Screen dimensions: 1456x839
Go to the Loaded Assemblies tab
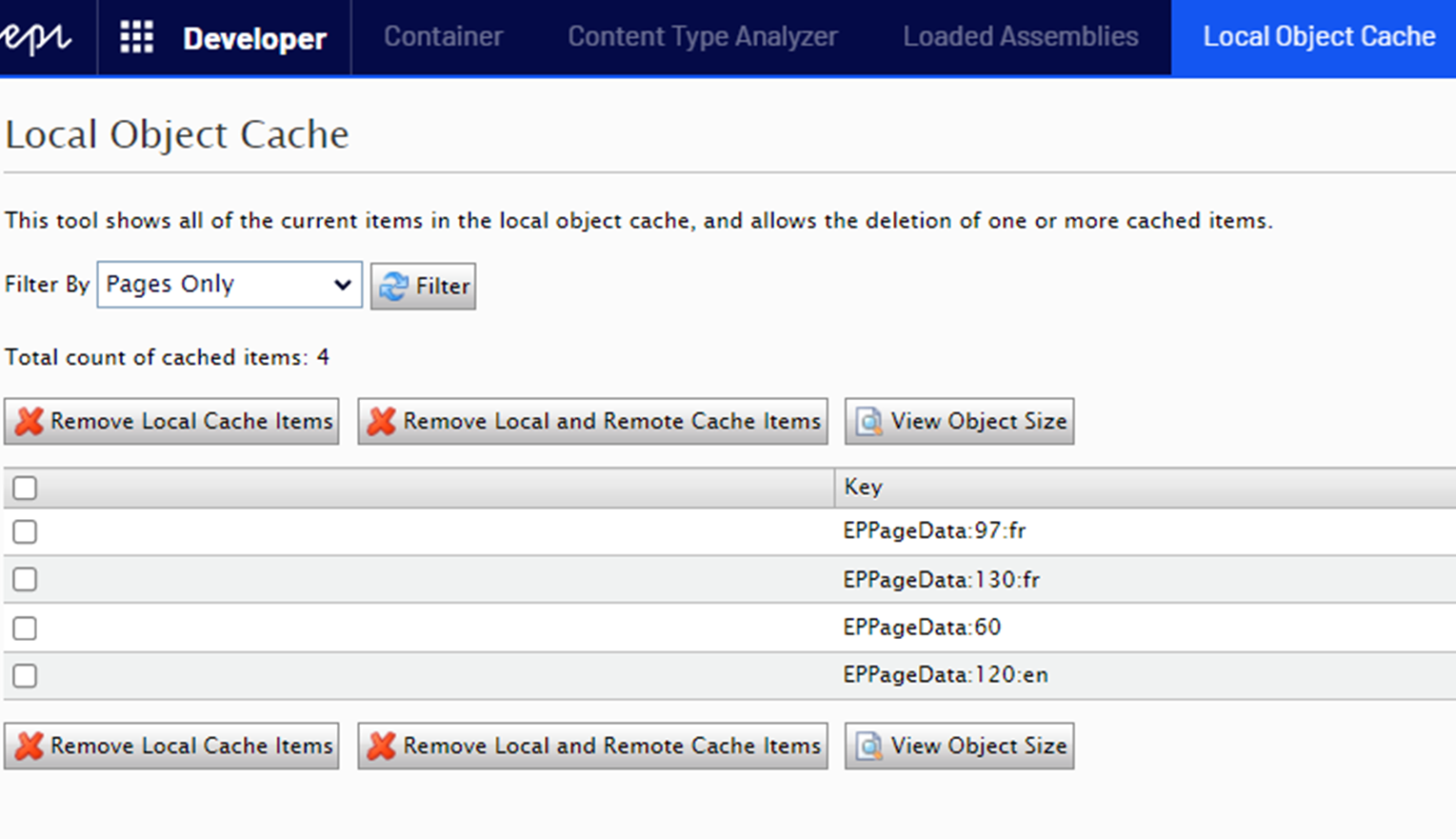1020,37
